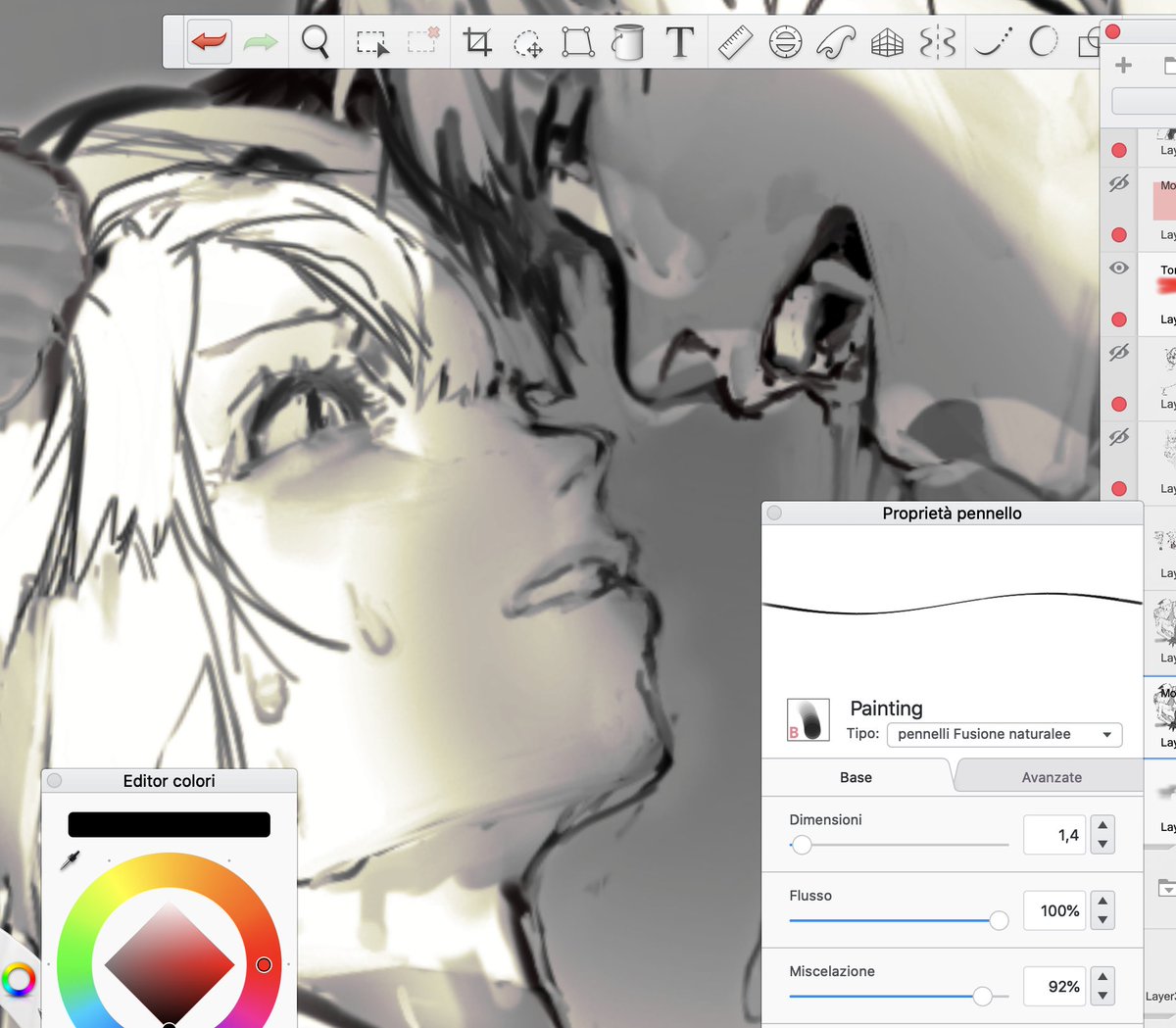
Task: Edit the Dimensioni value field 1,4
Action: 1053,835
